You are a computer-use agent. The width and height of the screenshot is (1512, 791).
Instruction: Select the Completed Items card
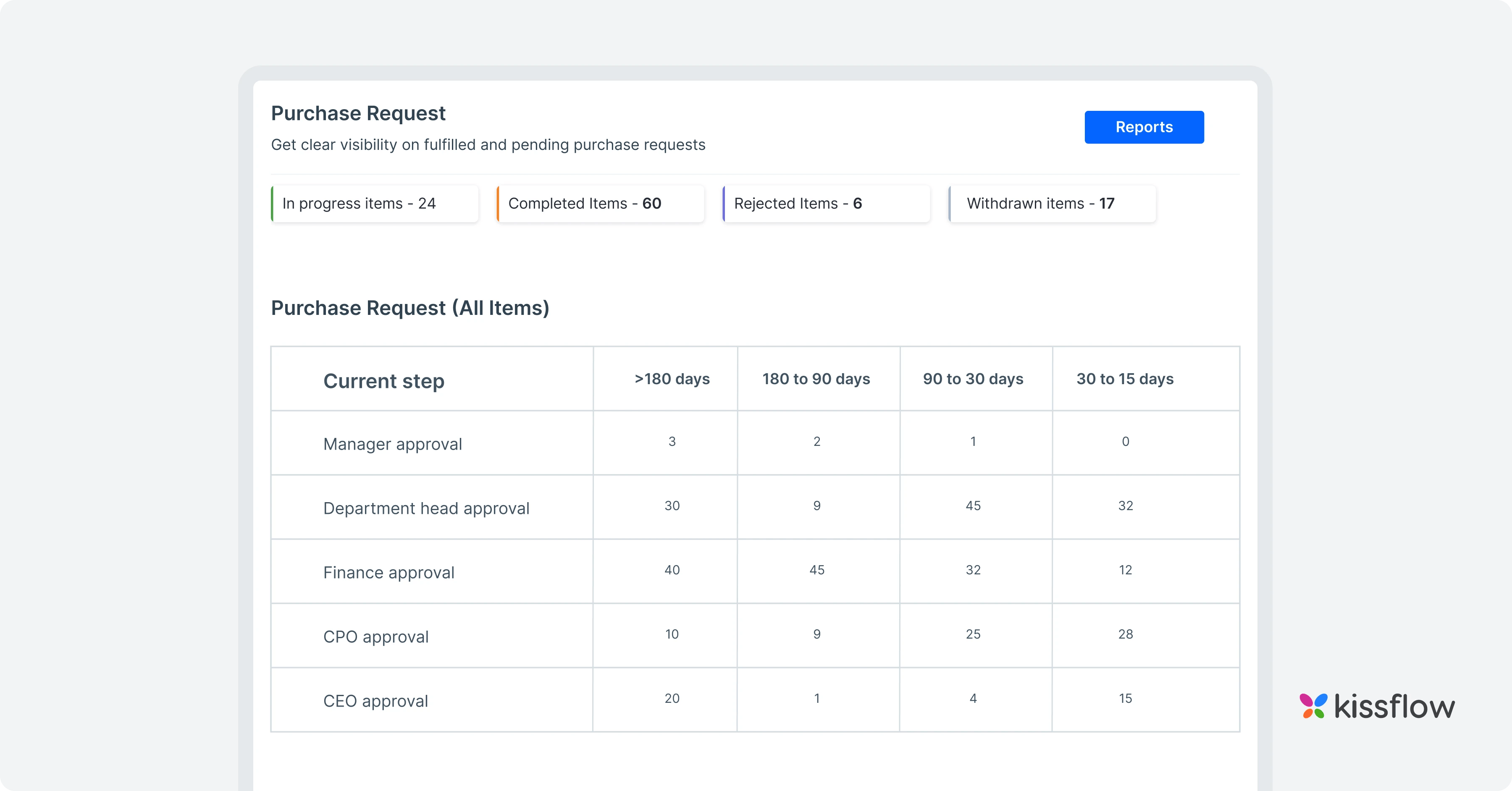tap(601, 204)
